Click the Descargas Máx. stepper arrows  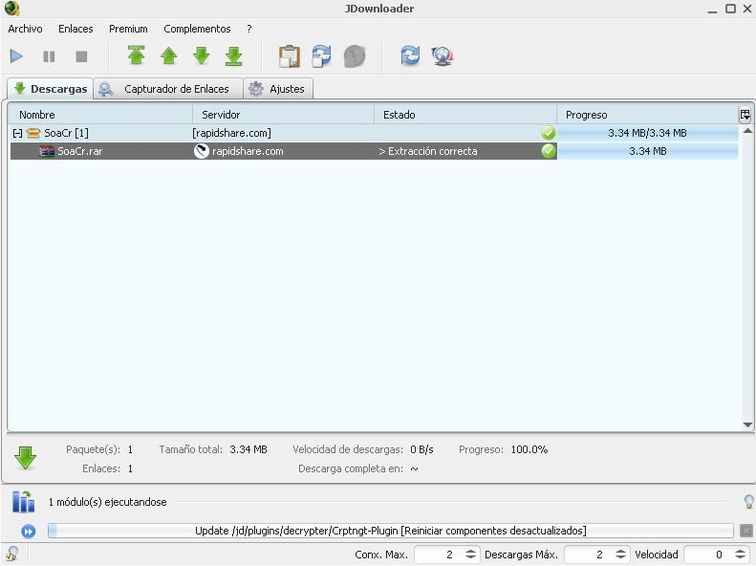(x=621, y=554)
